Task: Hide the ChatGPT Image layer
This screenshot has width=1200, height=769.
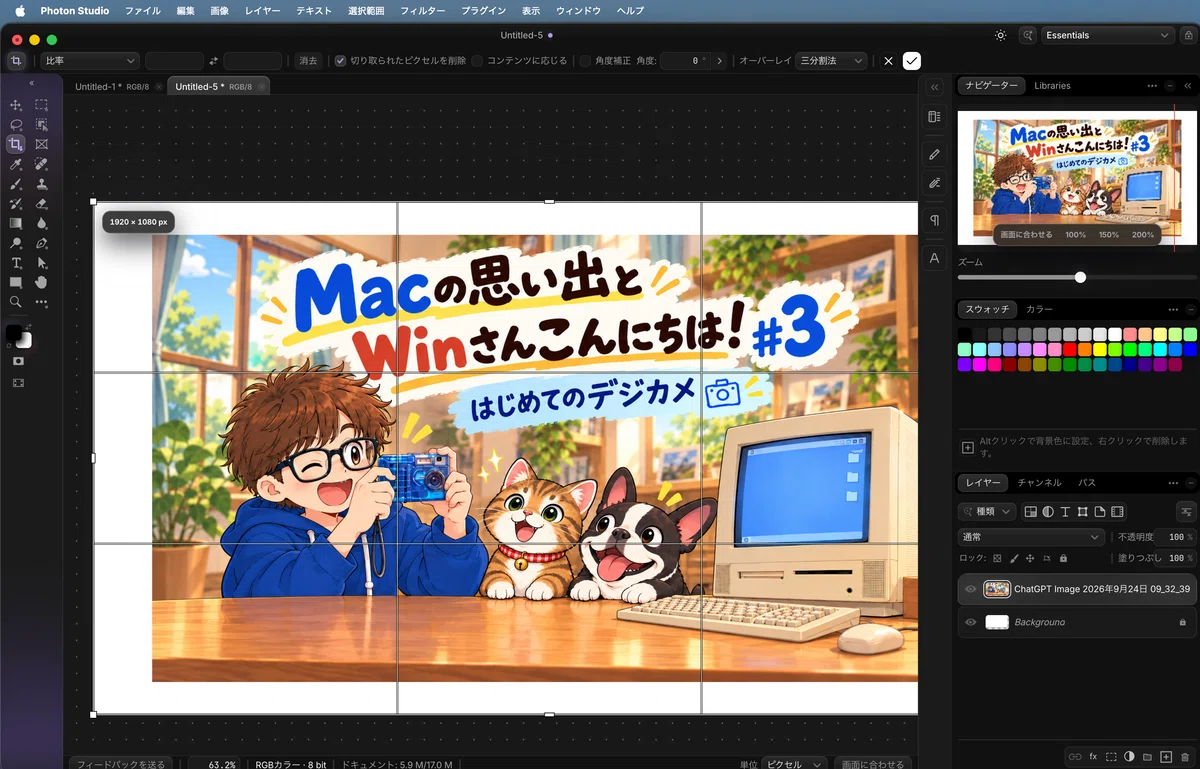Action: pyautogui.click(x=970, y=590)
